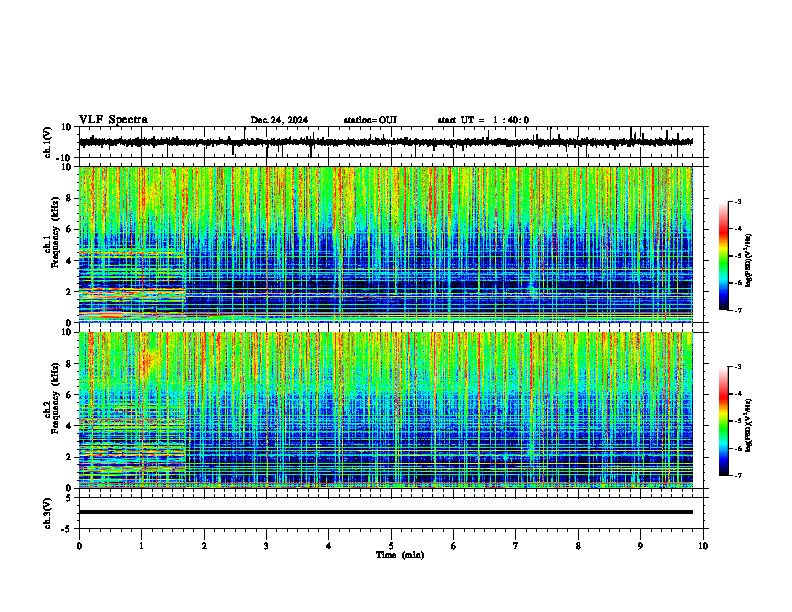The height and width of the screenshot is (612, 792).
Task: Click the ch.1 spectrogram panel
Action: coord(386,244)
